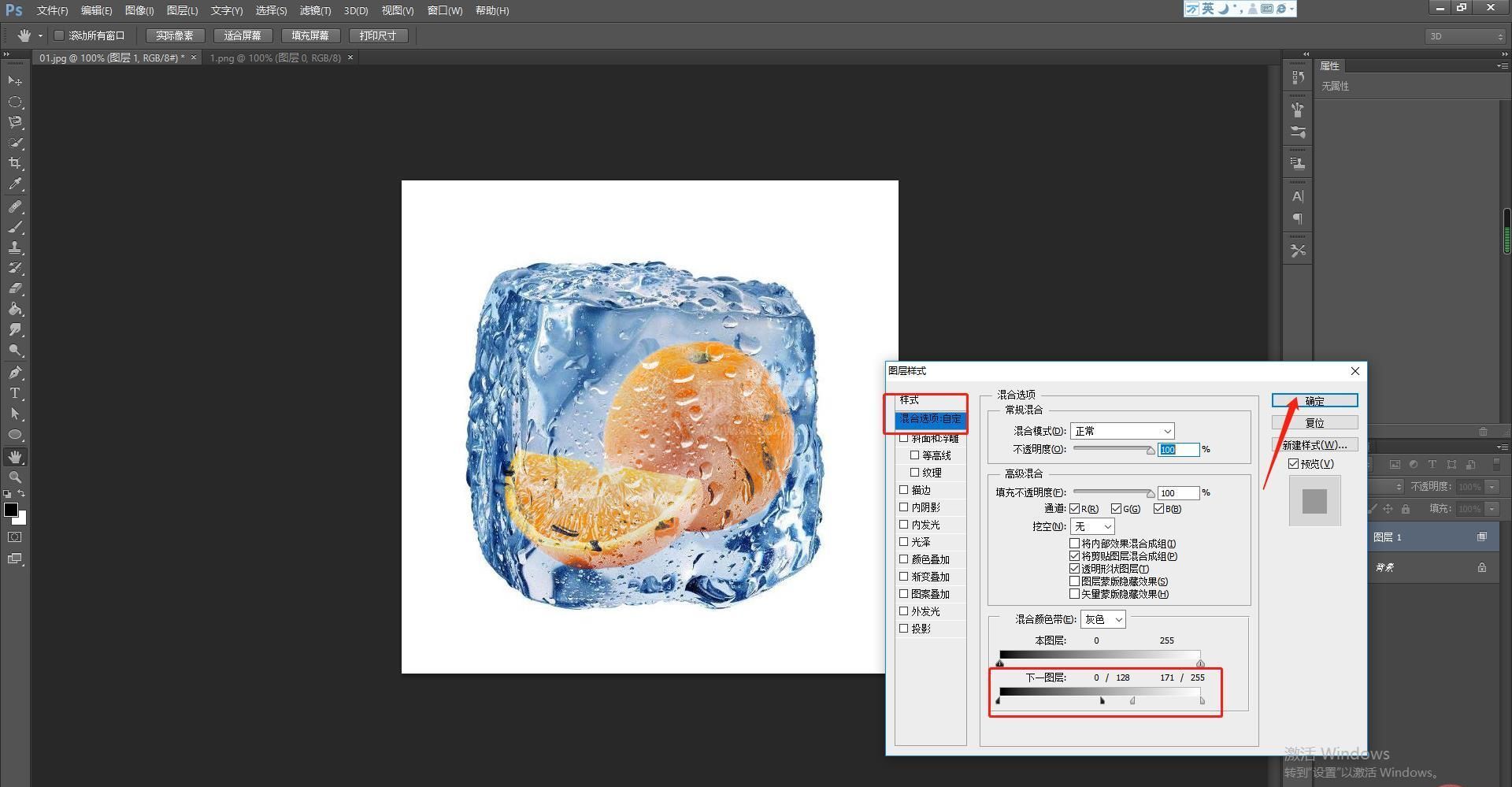Select the Quick Selection tool
The image size is (1512, 787).
tap(15, 143)
